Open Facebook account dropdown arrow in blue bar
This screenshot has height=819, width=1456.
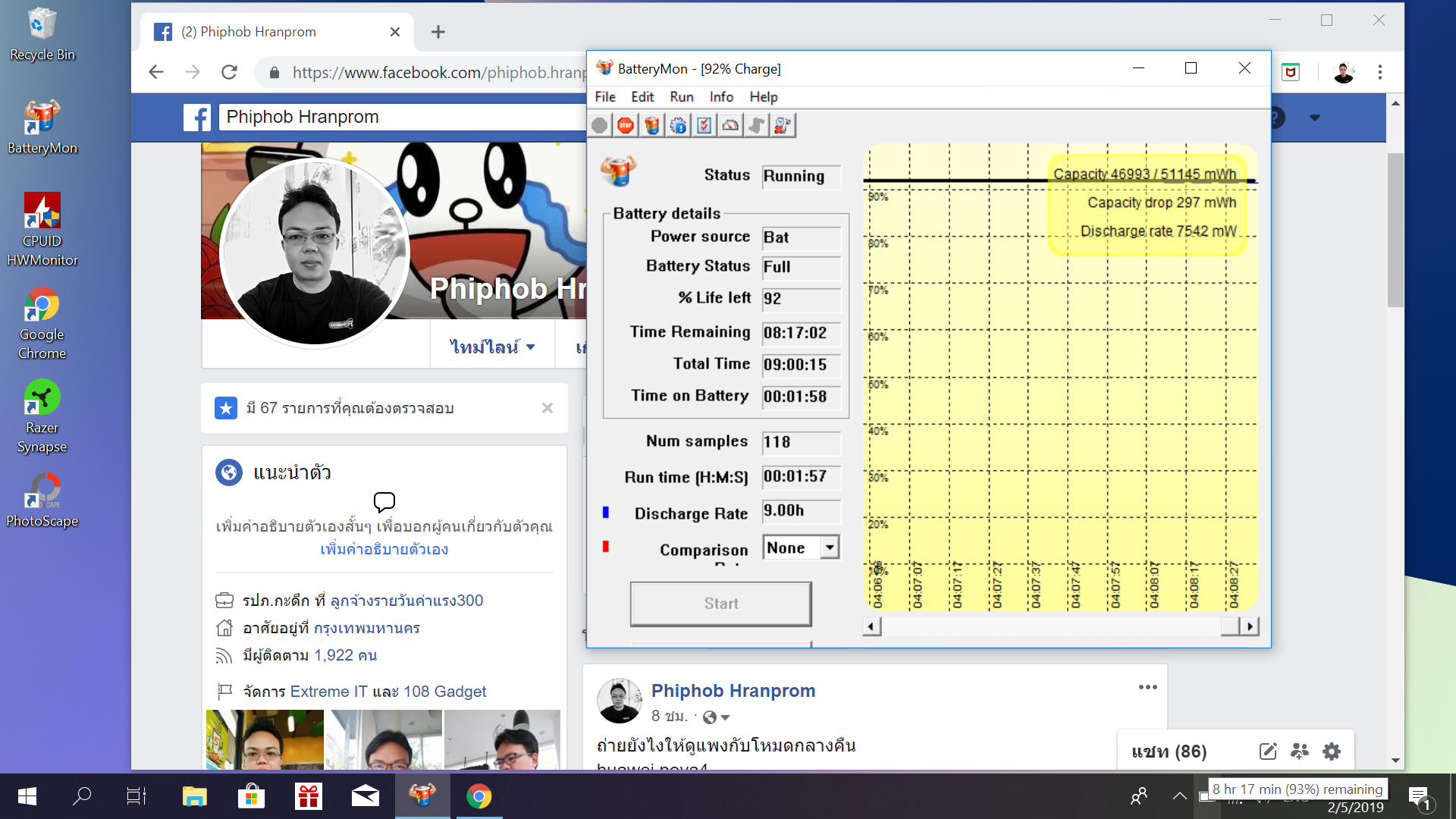pyautogui.click(x=1315, y=118)
